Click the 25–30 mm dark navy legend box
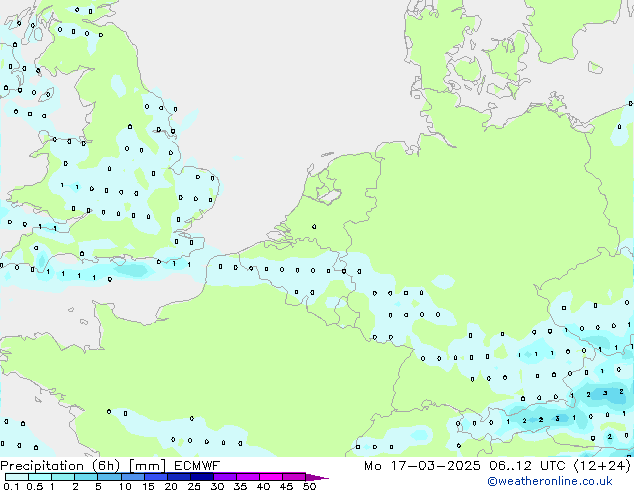Viewport: 634px width, 490px height. coord(201,477)
